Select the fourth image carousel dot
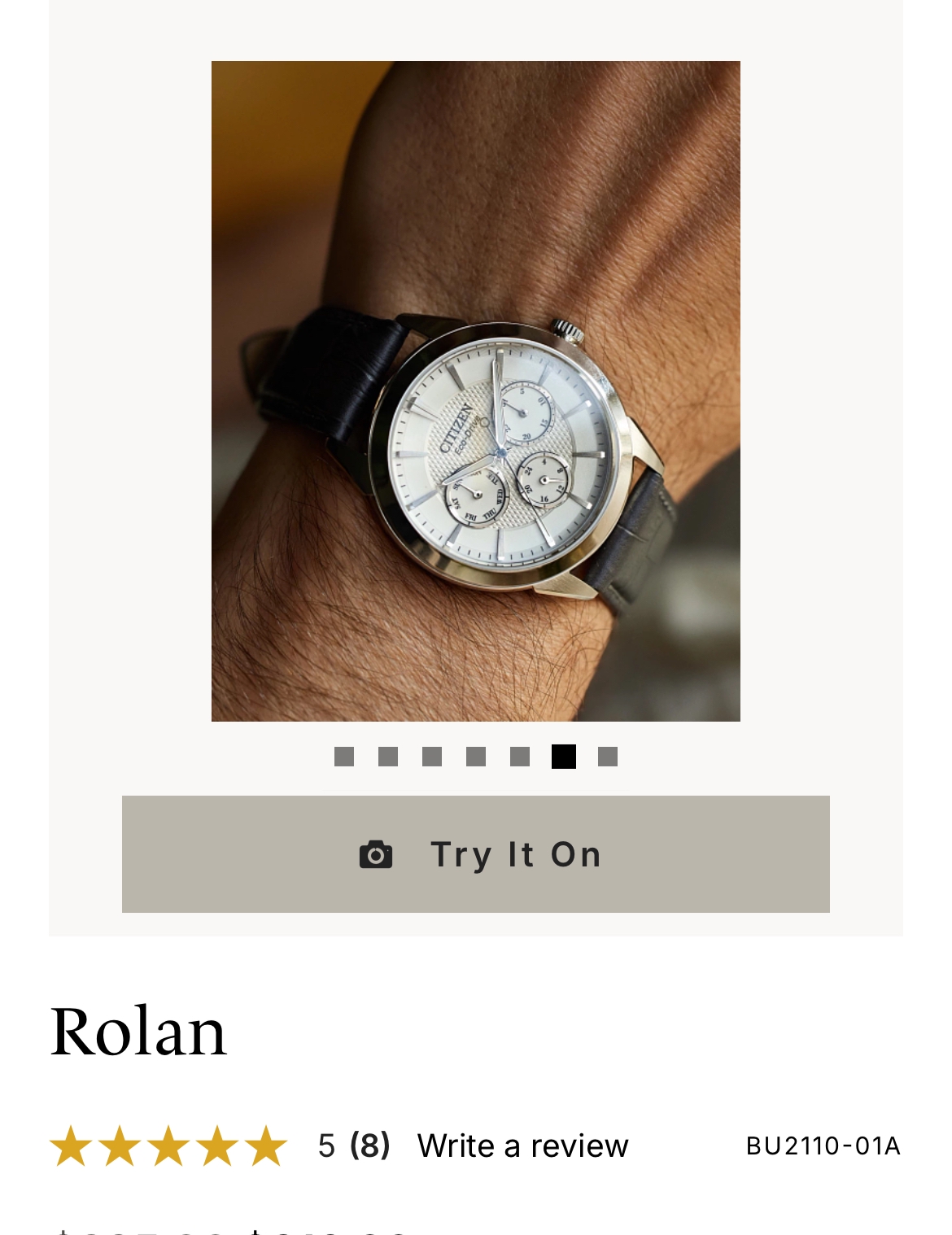The height and width of the screenshot is (1235, 952). tap(476, 757)
